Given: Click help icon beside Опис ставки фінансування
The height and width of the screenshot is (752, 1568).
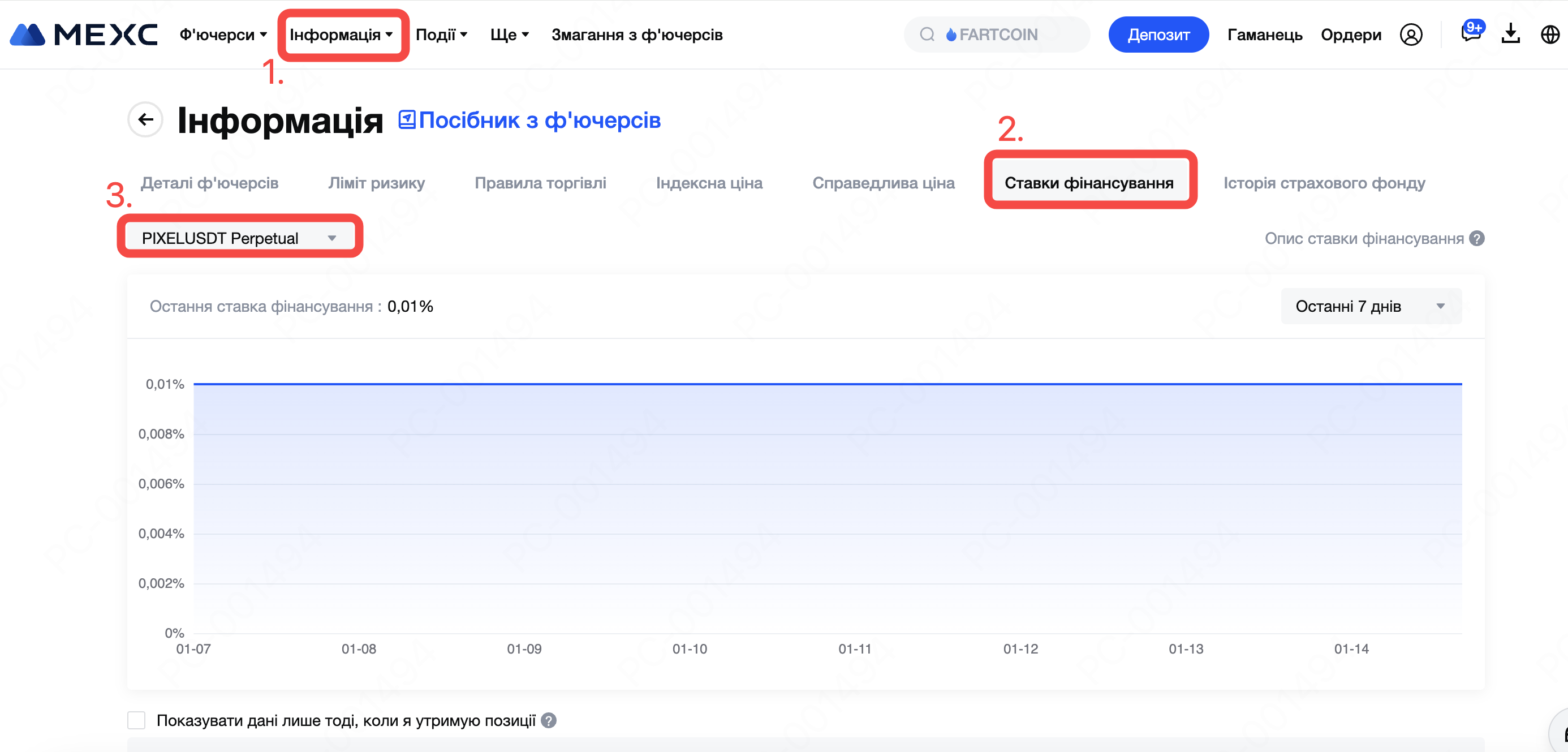Looking at the screenshot, I should [x=1477, y=239].
